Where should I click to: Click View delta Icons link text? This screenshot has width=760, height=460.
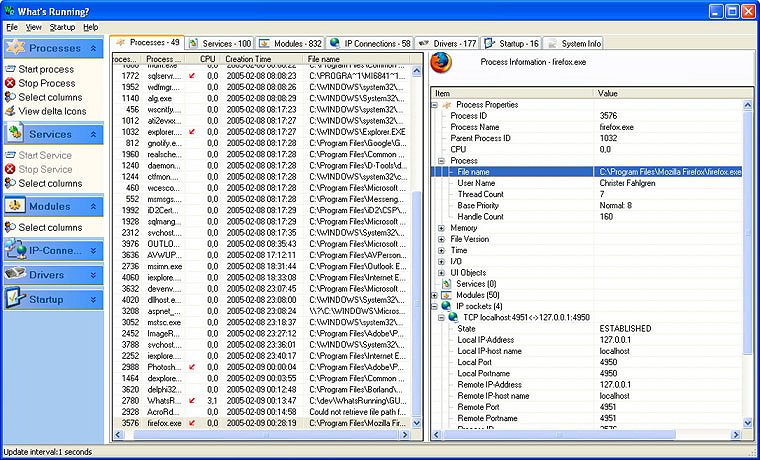pos(52,111)
